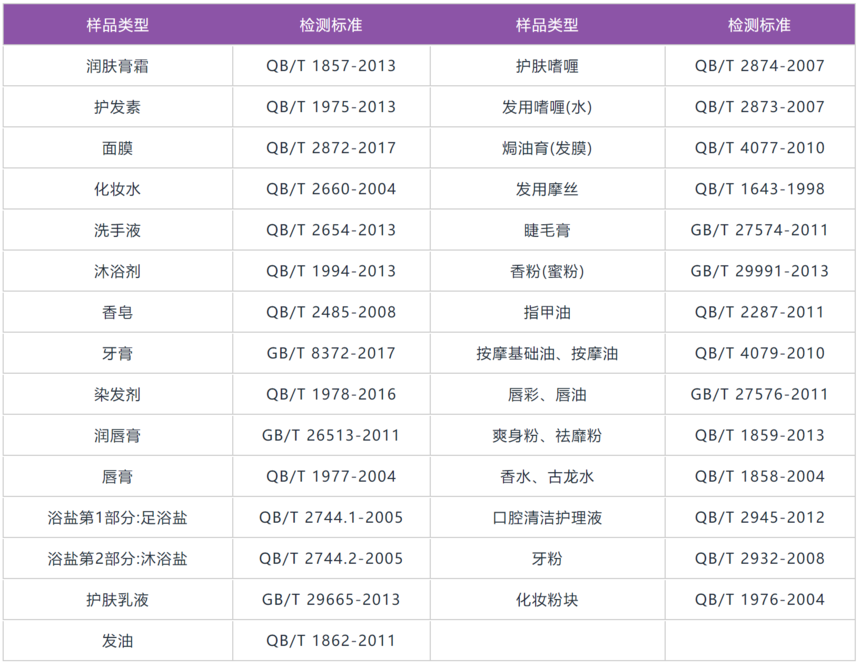Select 浴盐第1部分:足浴盐 cell
The height and width of the screenshot is (668, 860).
point(117,518)
